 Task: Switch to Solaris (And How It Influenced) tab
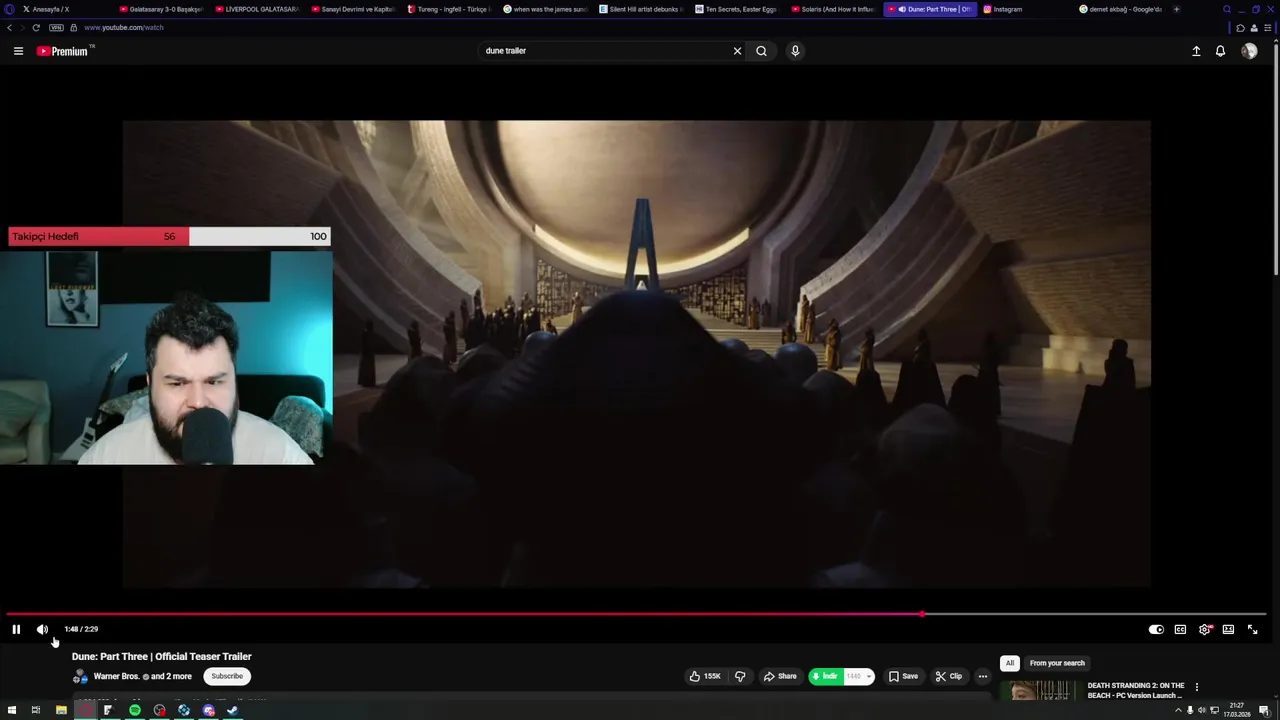[832, 9]
